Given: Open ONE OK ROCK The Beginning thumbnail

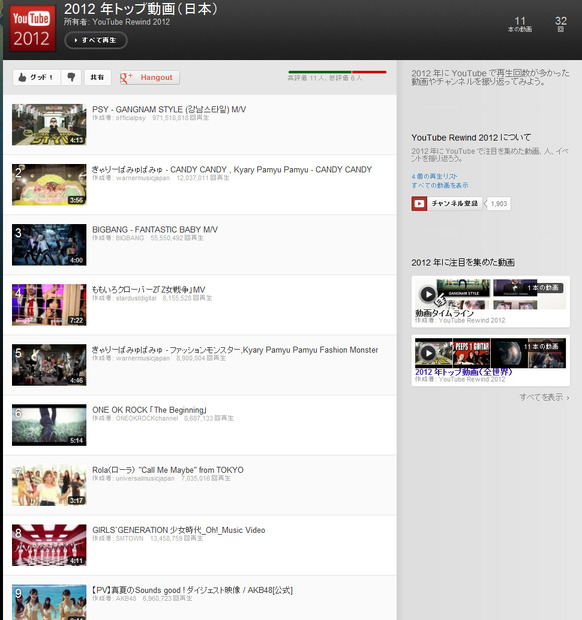Looking at the screenshot, I should tap(49, 425).
